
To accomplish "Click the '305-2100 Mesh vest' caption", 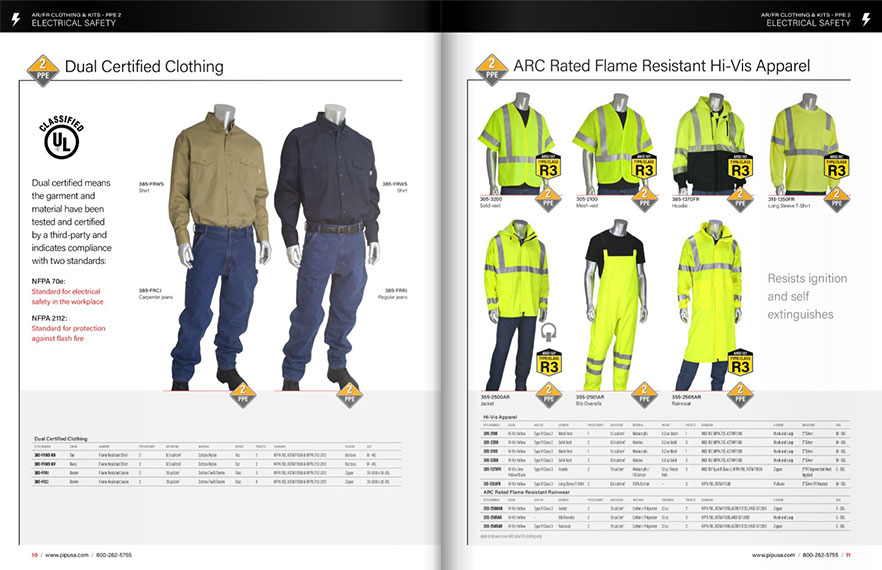I will pos(587,202).
